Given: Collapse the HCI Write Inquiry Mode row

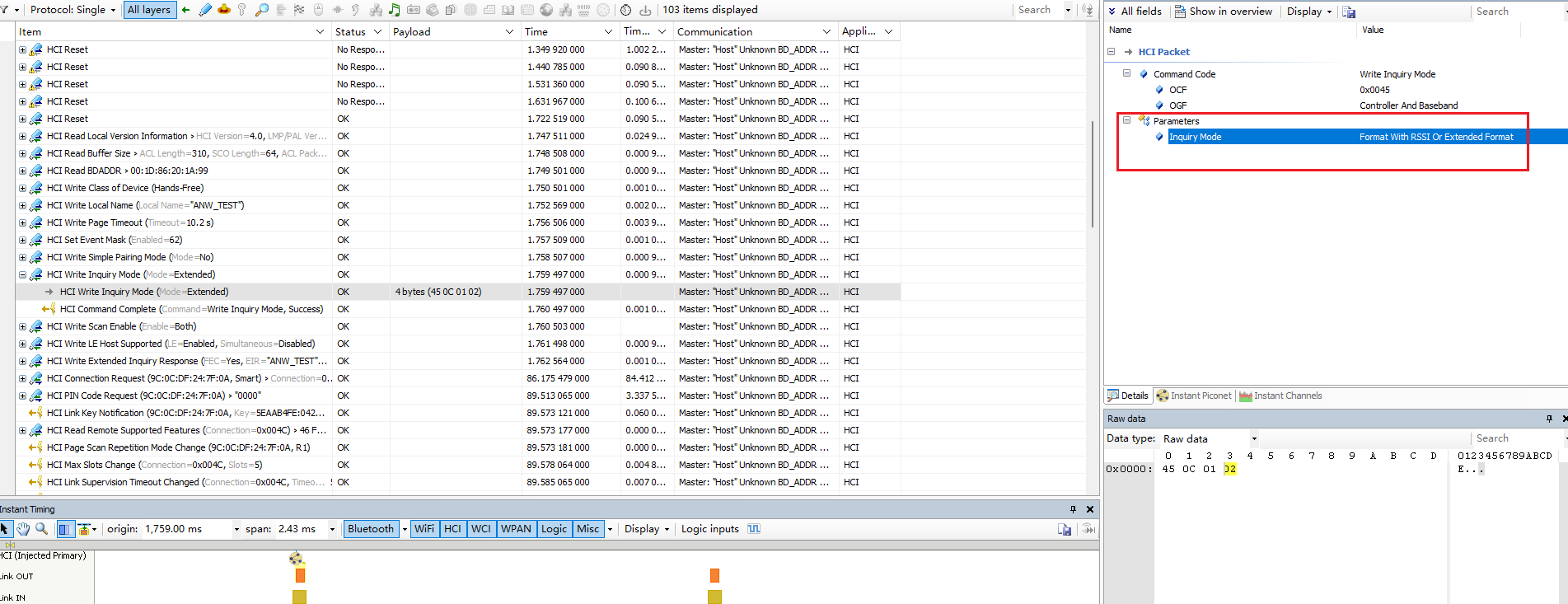Looking at the screenshot, I should [22, 275].
